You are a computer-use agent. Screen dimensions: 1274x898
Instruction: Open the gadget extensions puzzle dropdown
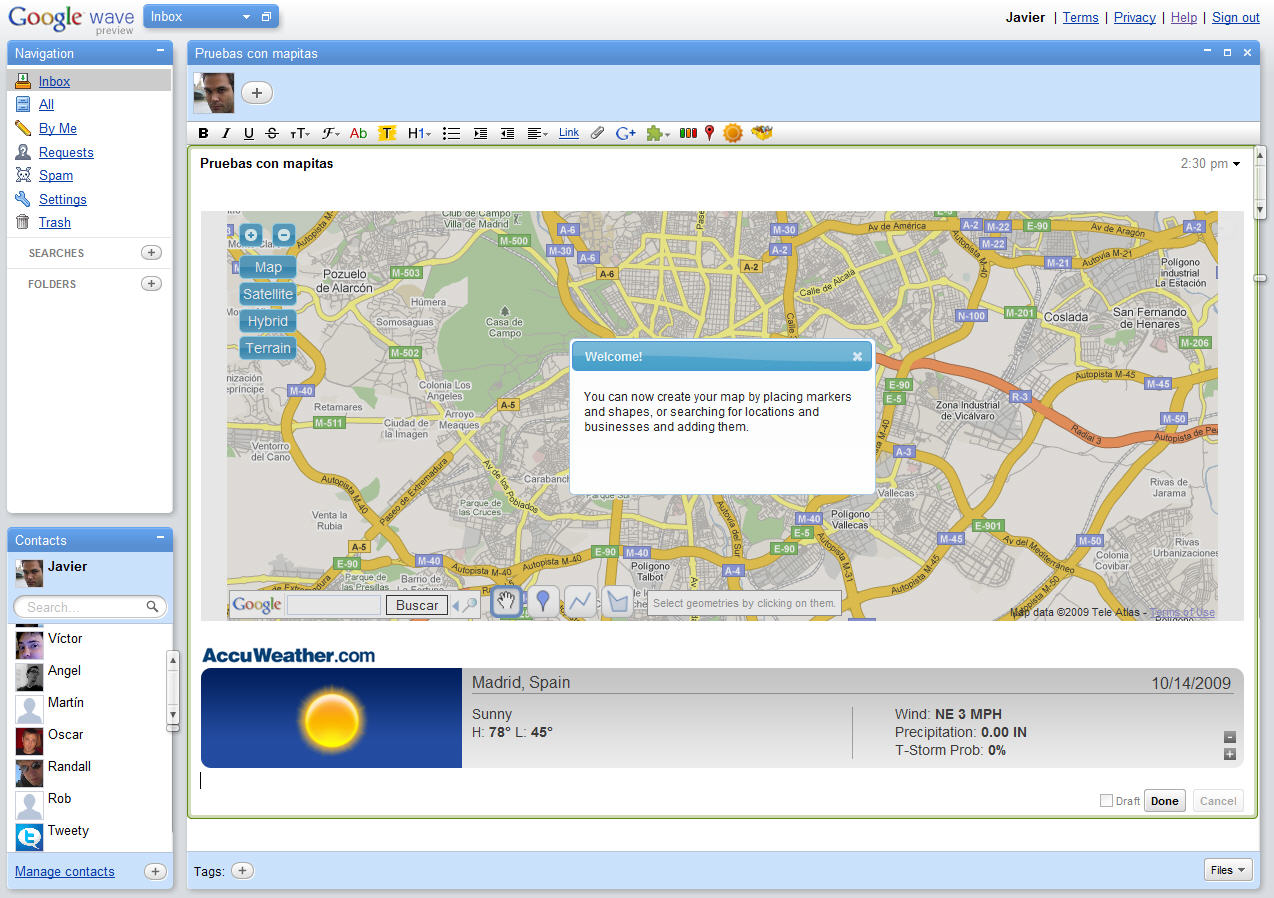pyautogui.click(x=658, y=133)
